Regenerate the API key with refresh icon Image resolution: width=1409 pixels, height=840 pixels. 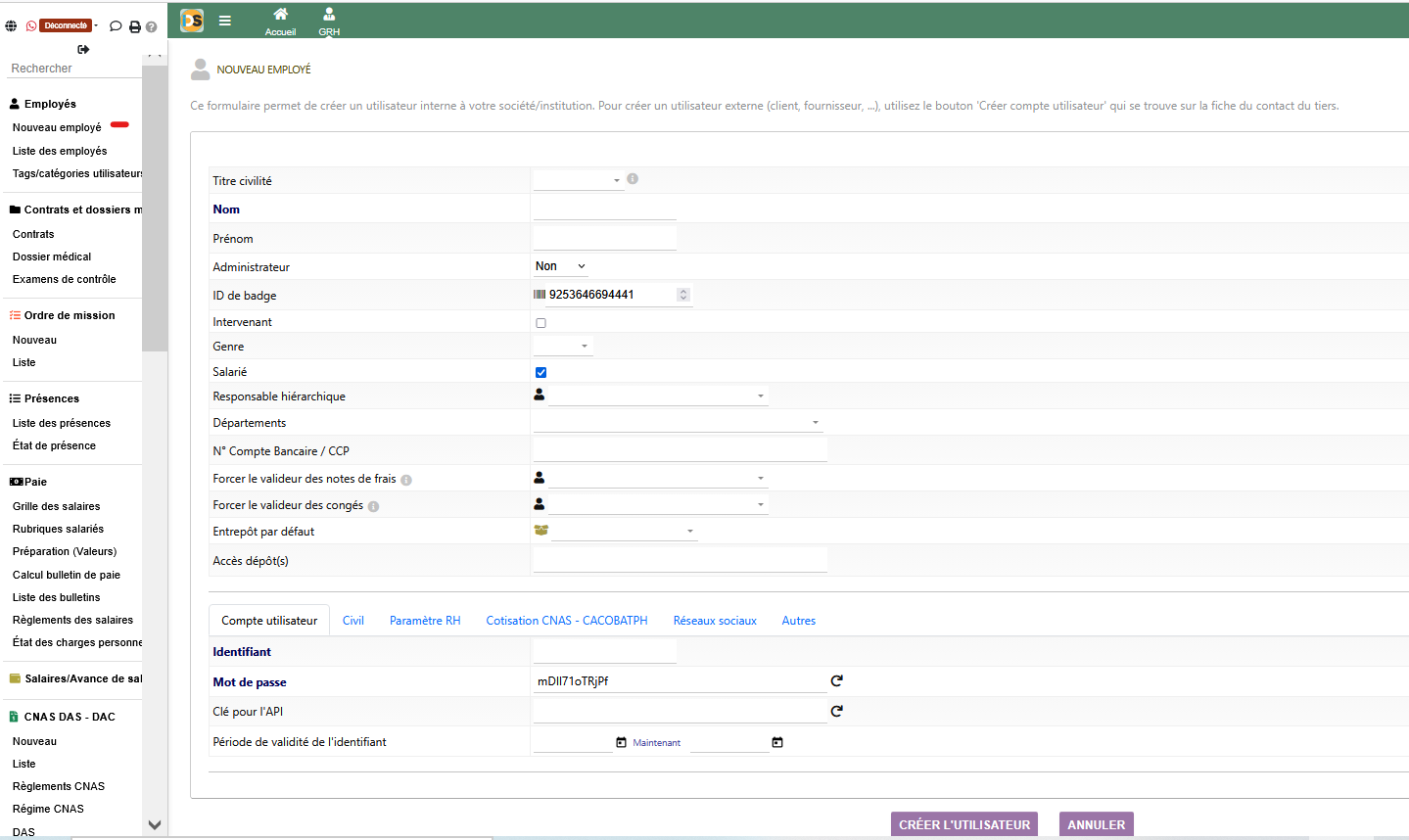pos(836,712)
